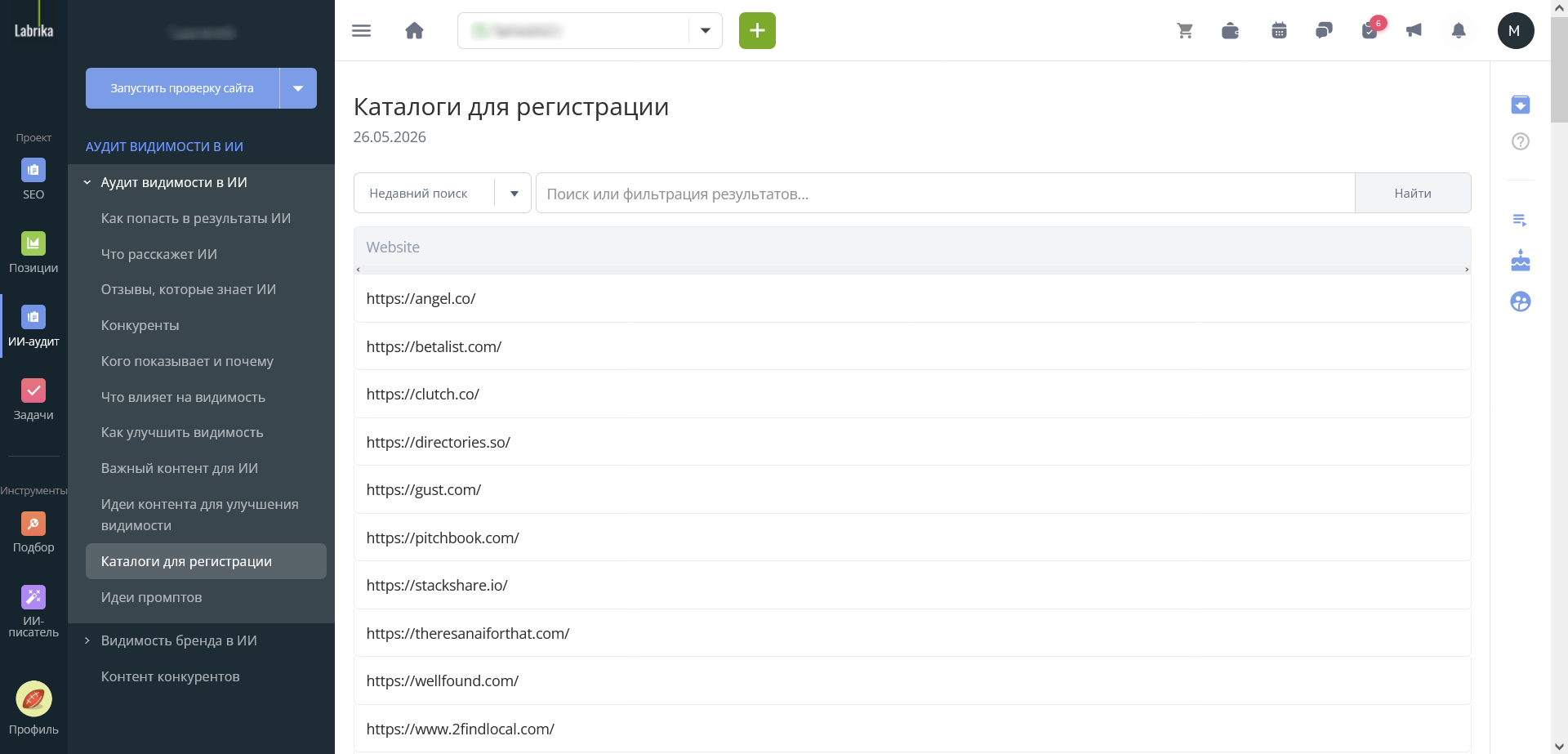
Task: Open dropdown arrow next to Запустить проверку сайта
Action: (x=298, y=88)
